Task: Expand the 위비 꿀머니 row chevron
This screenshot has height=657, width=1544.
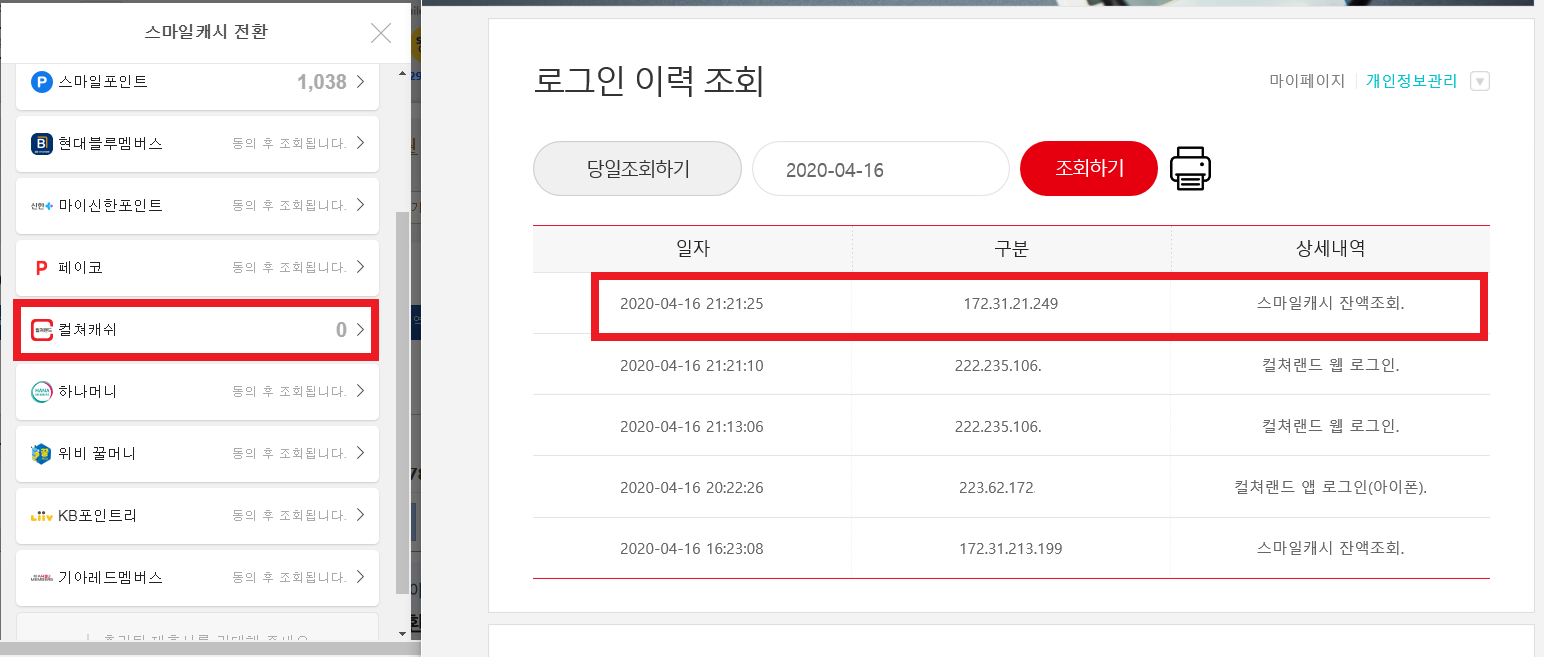Action: pos(360,453)
